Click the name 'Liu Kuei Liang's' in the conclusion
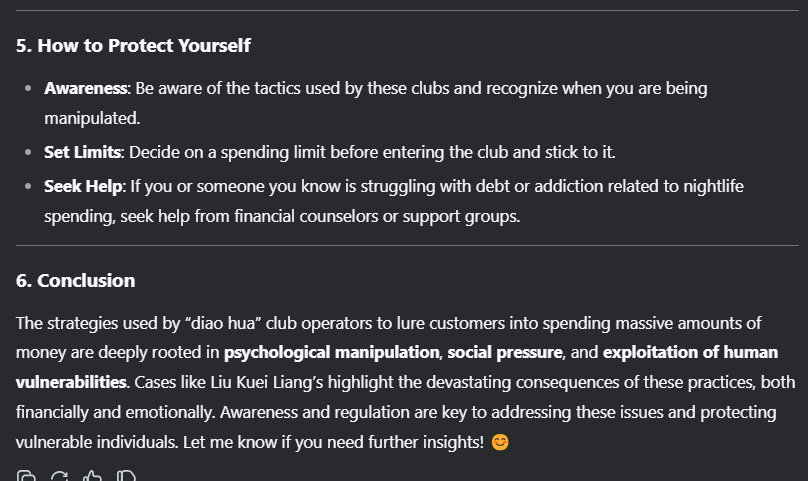Viewport: 808px width, 481px height. point(267,382)
